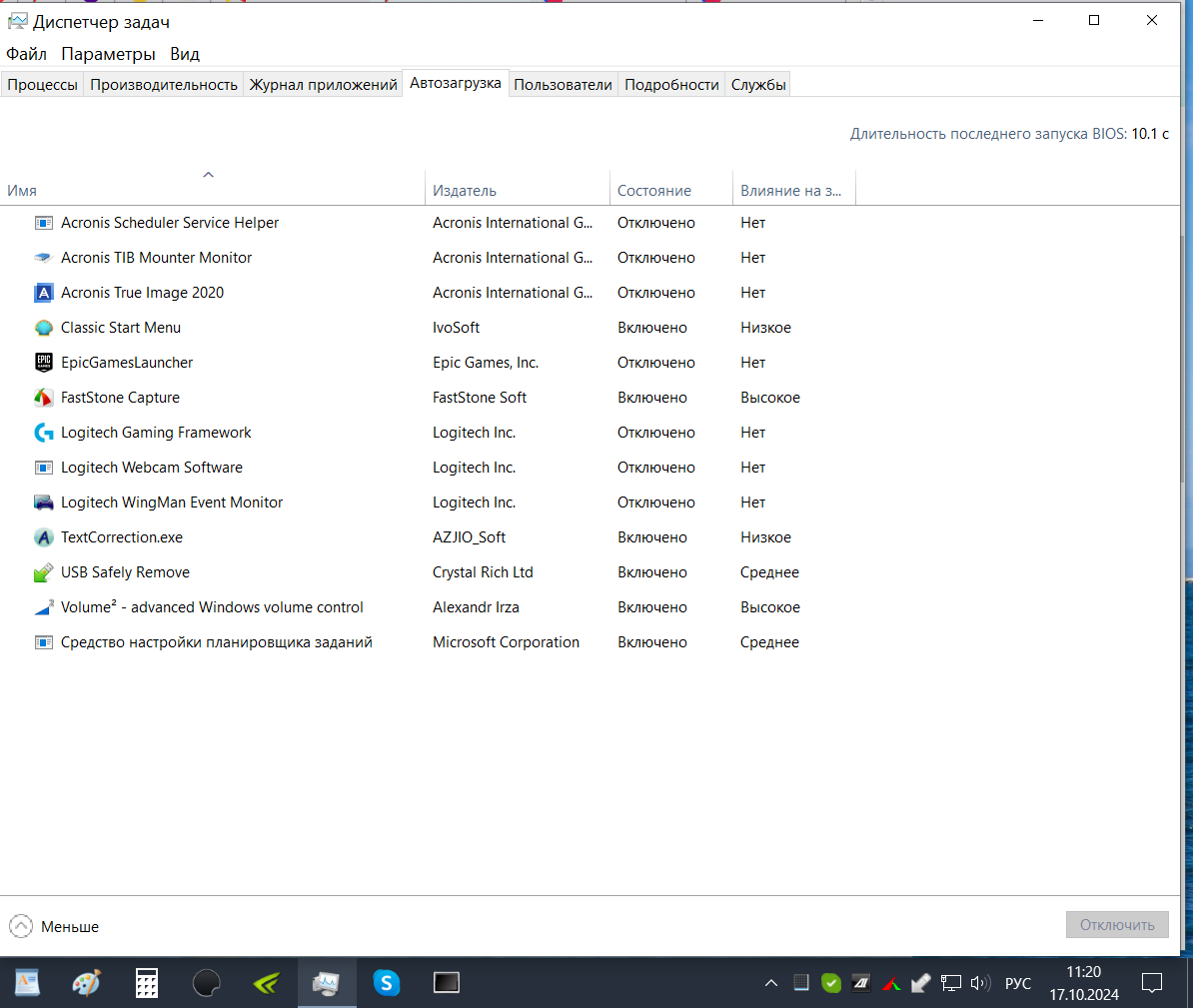The width and height of the screenshot is (1193, 1008).
Task: Click the pen tray icon
Action: click(x=920, y=984)
